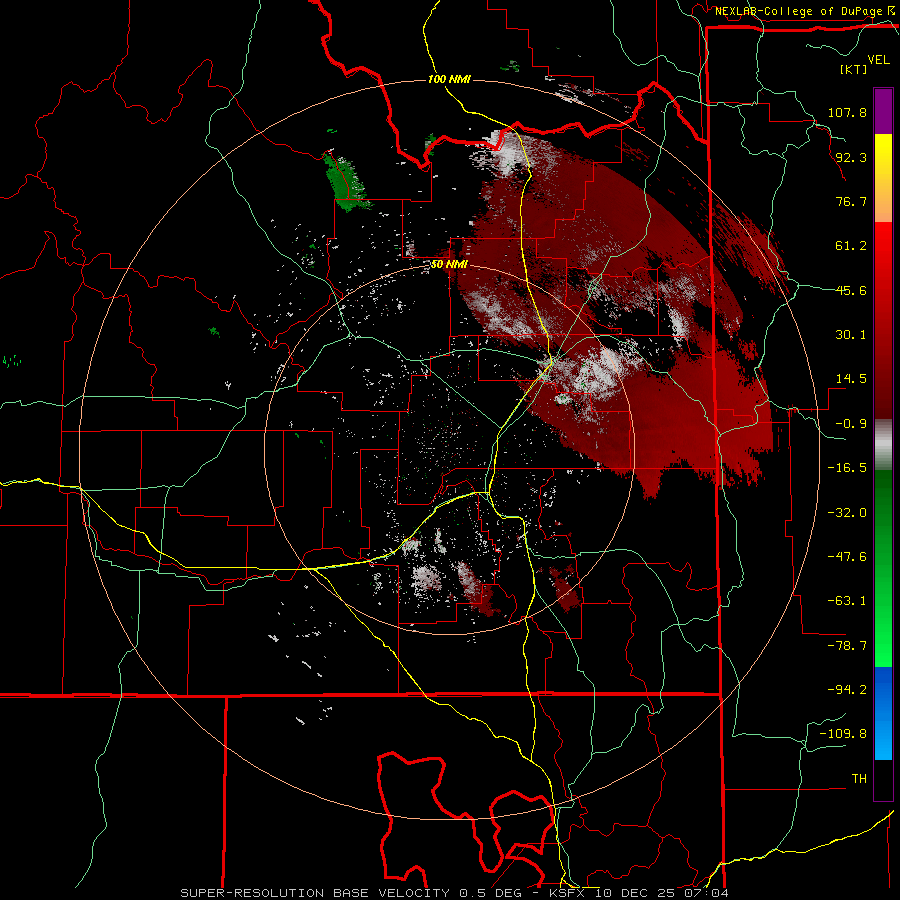Click the blue segment of the color bar

click(x=883, y=713)
